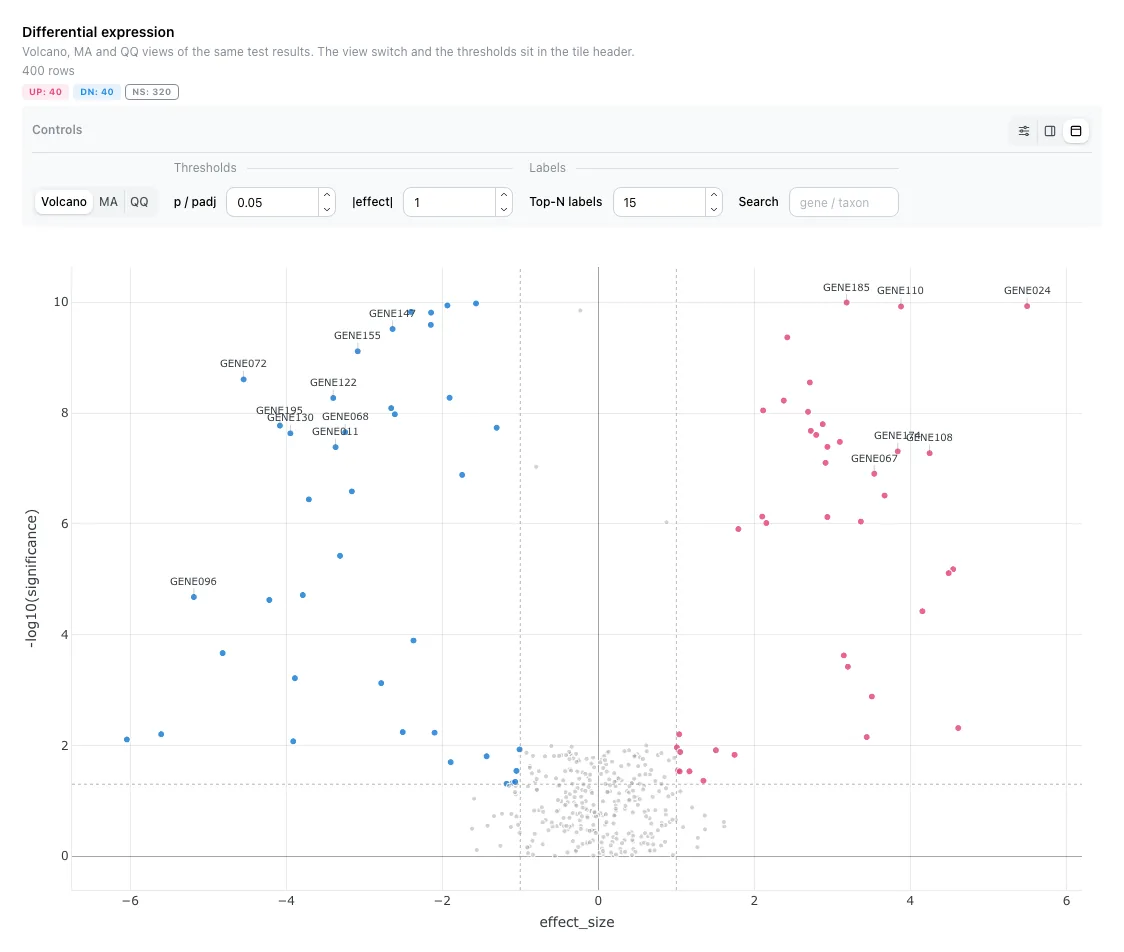Decrease the Top-N labels count
The width and height of the screenshot is (1124, 952).
714,209
